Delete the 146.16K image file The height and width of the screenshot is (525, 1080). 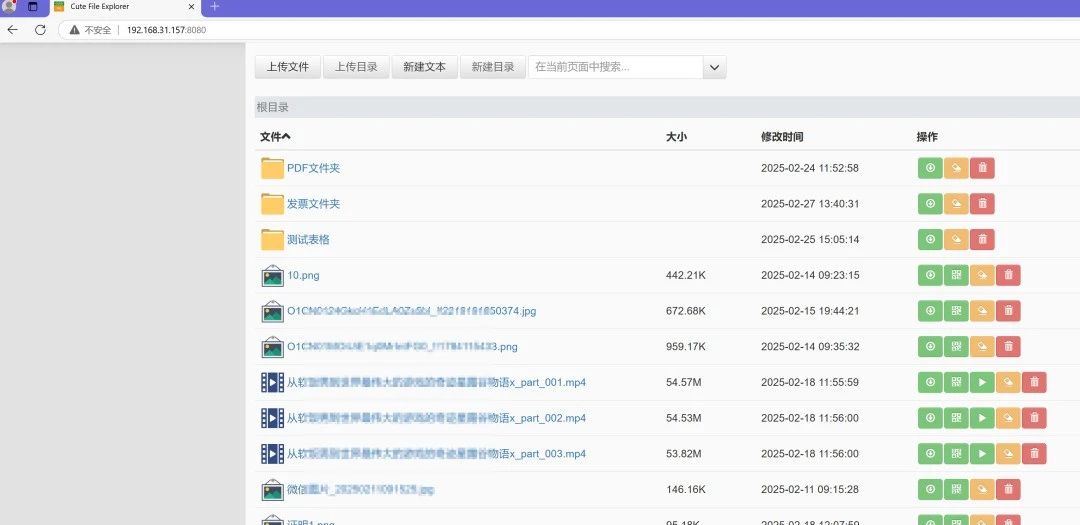pyautogui.click(x=1008, y=490)
